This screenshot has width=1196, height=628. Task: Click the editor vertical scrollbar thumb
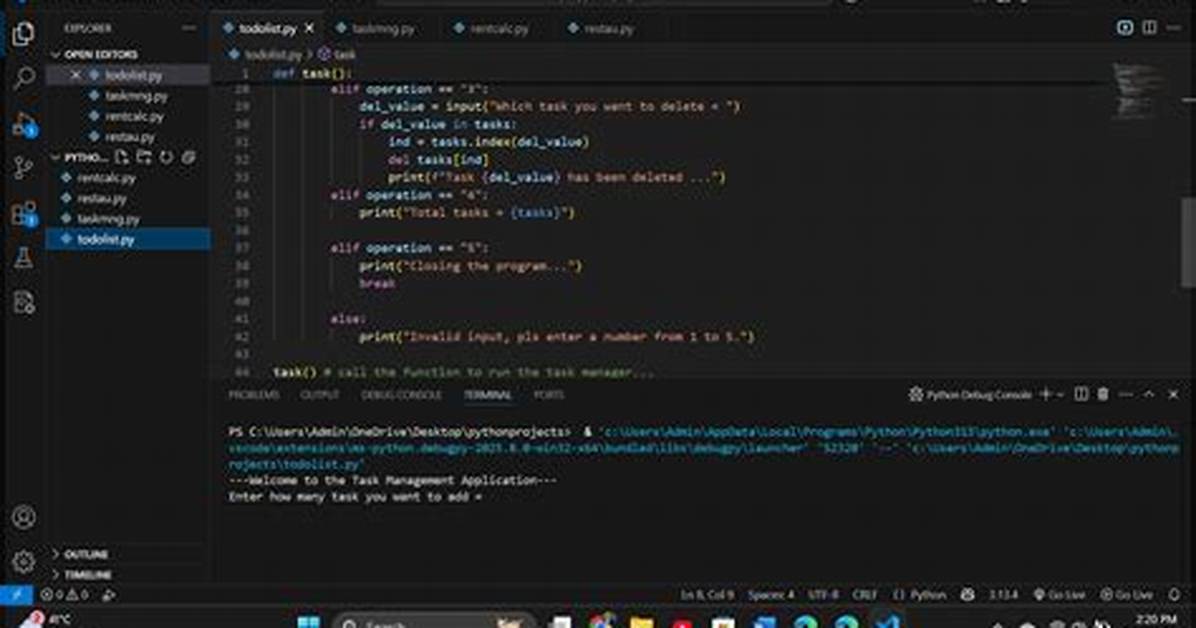[x=1188, y=242]
